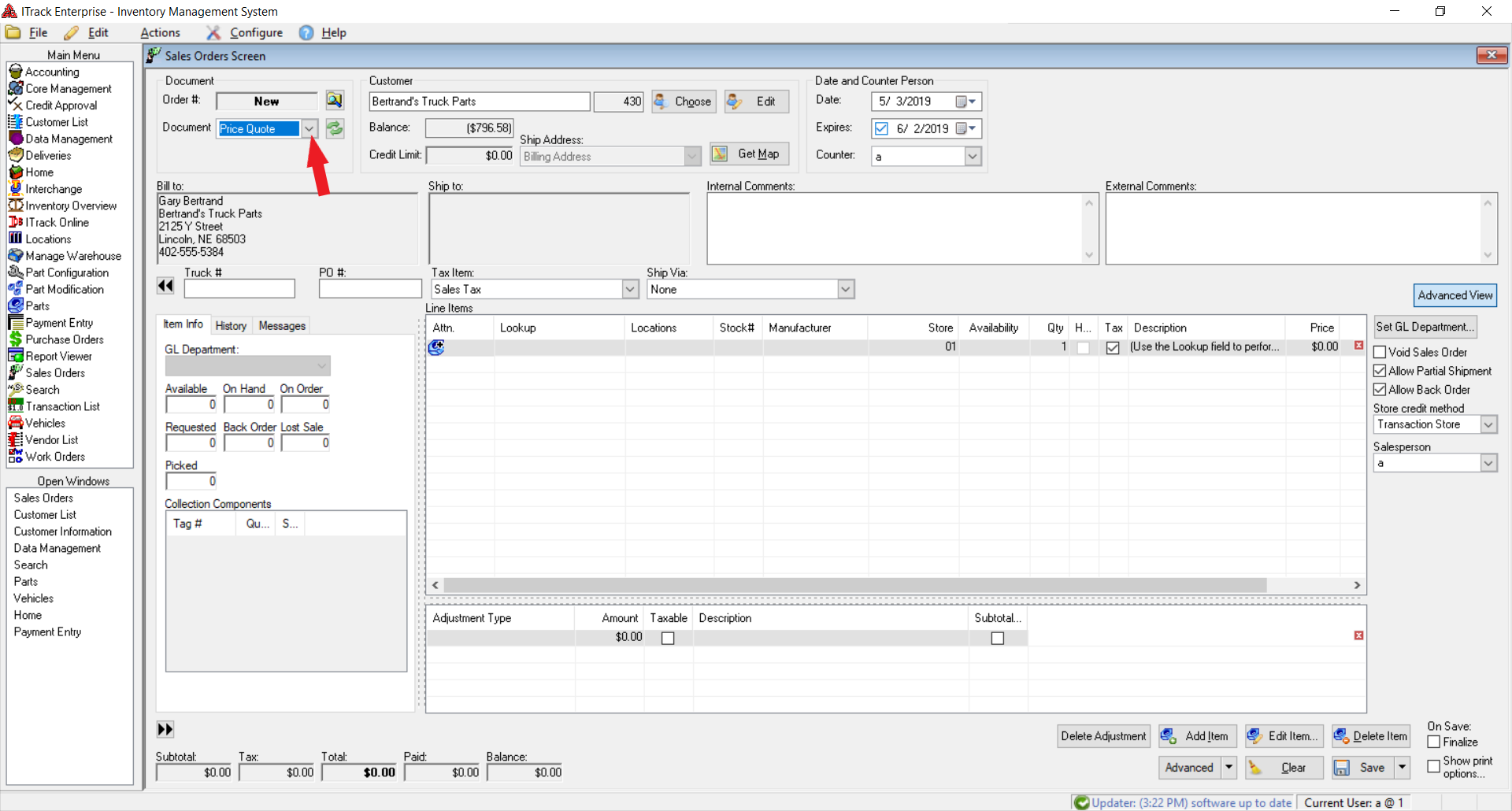Open the Ship Via dropdown
Viewport: 1512px width, 811px height.
pyautogui.click(x=845, y=290)
